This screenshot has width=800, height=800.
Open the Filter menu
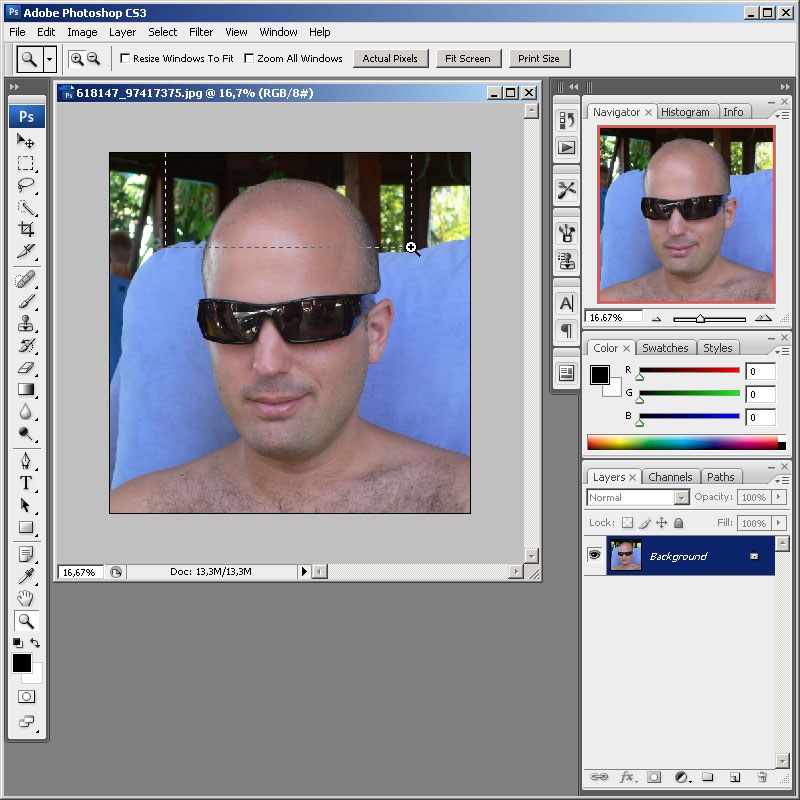(201, 32)
